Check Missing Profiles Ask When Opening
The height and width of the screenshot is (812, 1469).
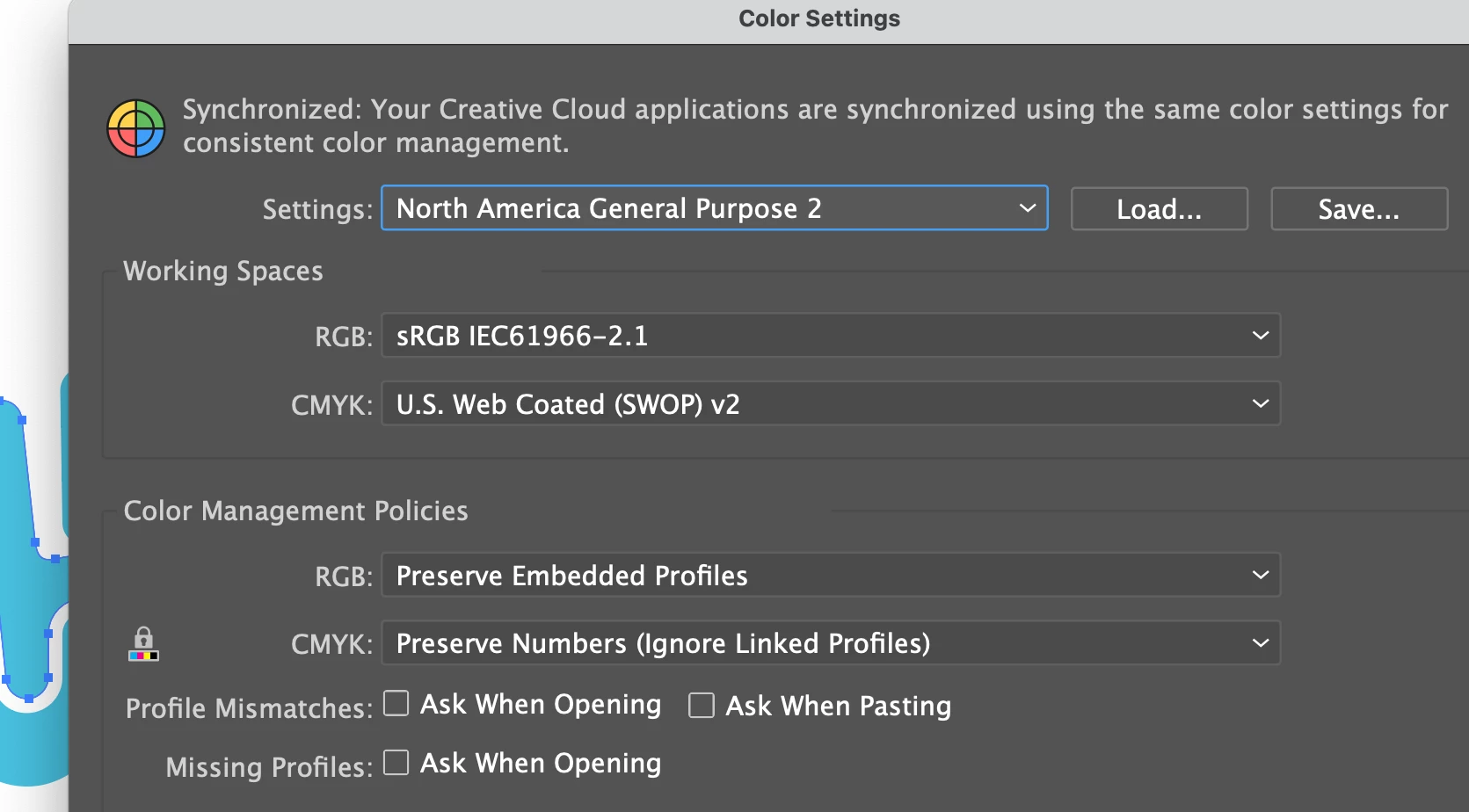(x=396, y=763)
